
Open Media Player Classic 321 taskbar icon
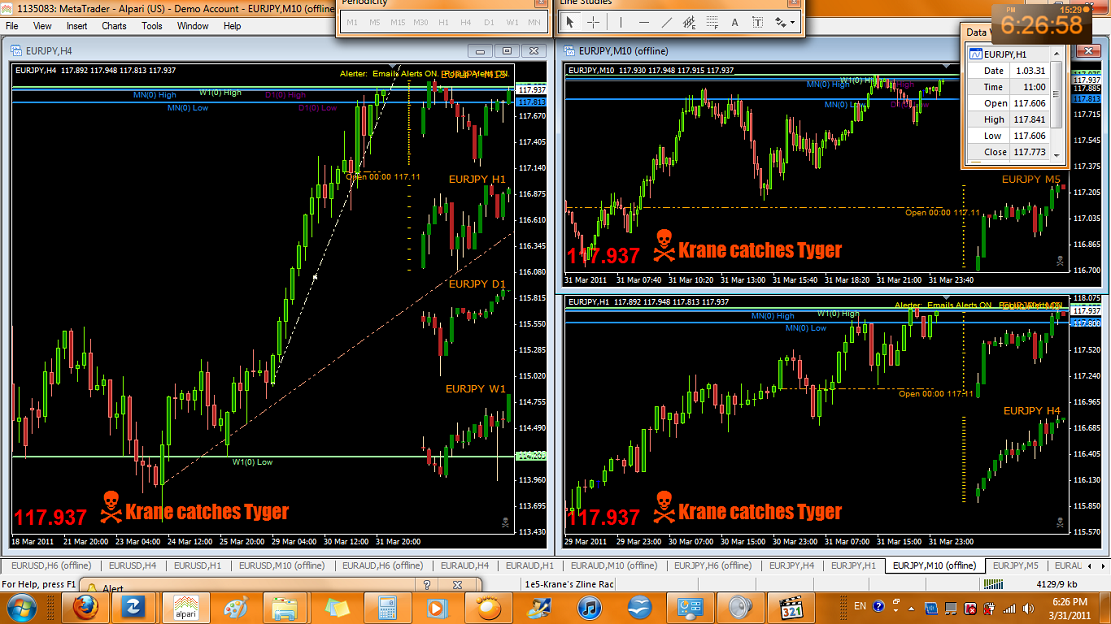(790, 608)
